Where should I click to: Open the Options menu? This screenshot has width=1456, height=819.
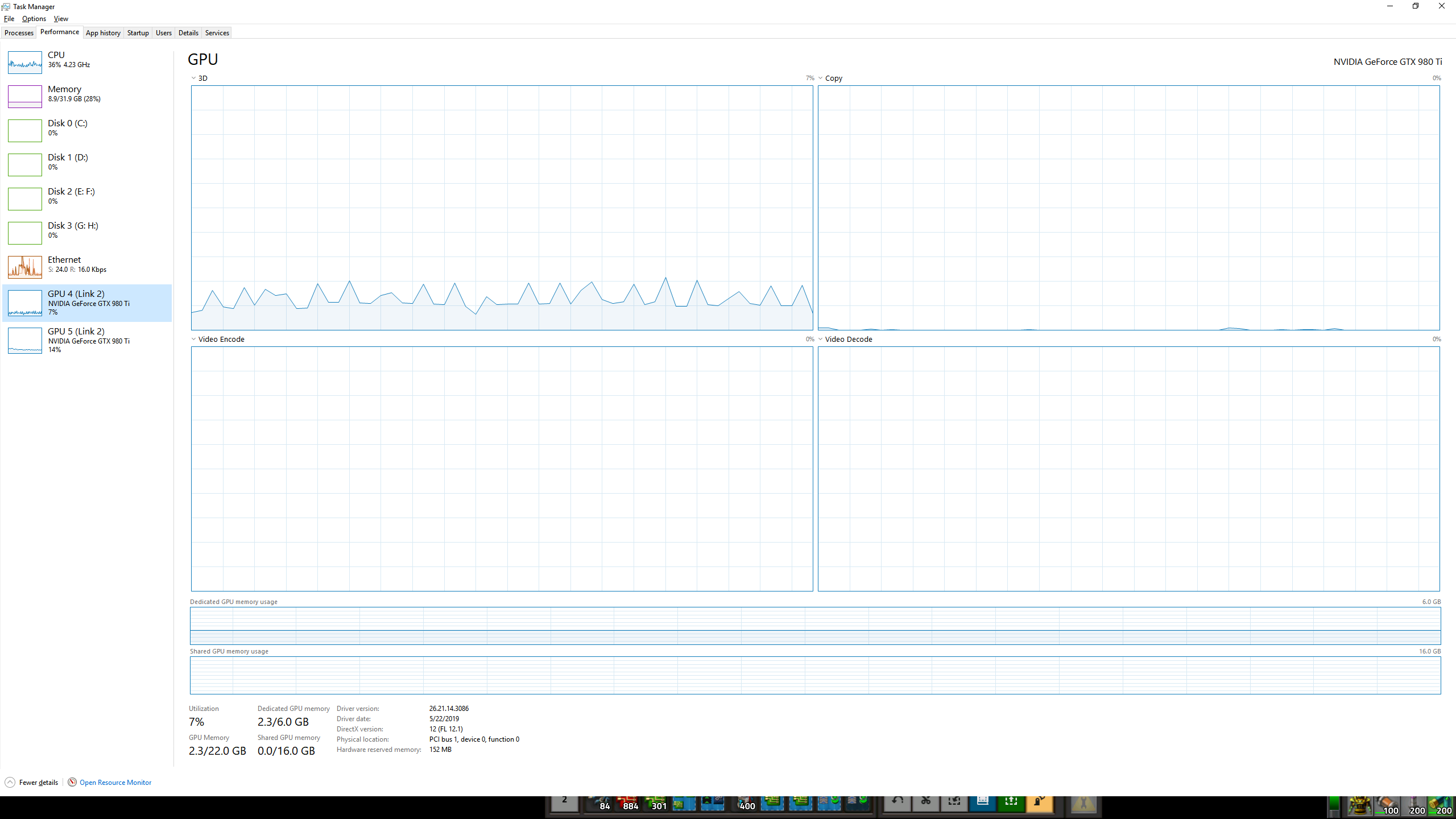coord(34,19)
